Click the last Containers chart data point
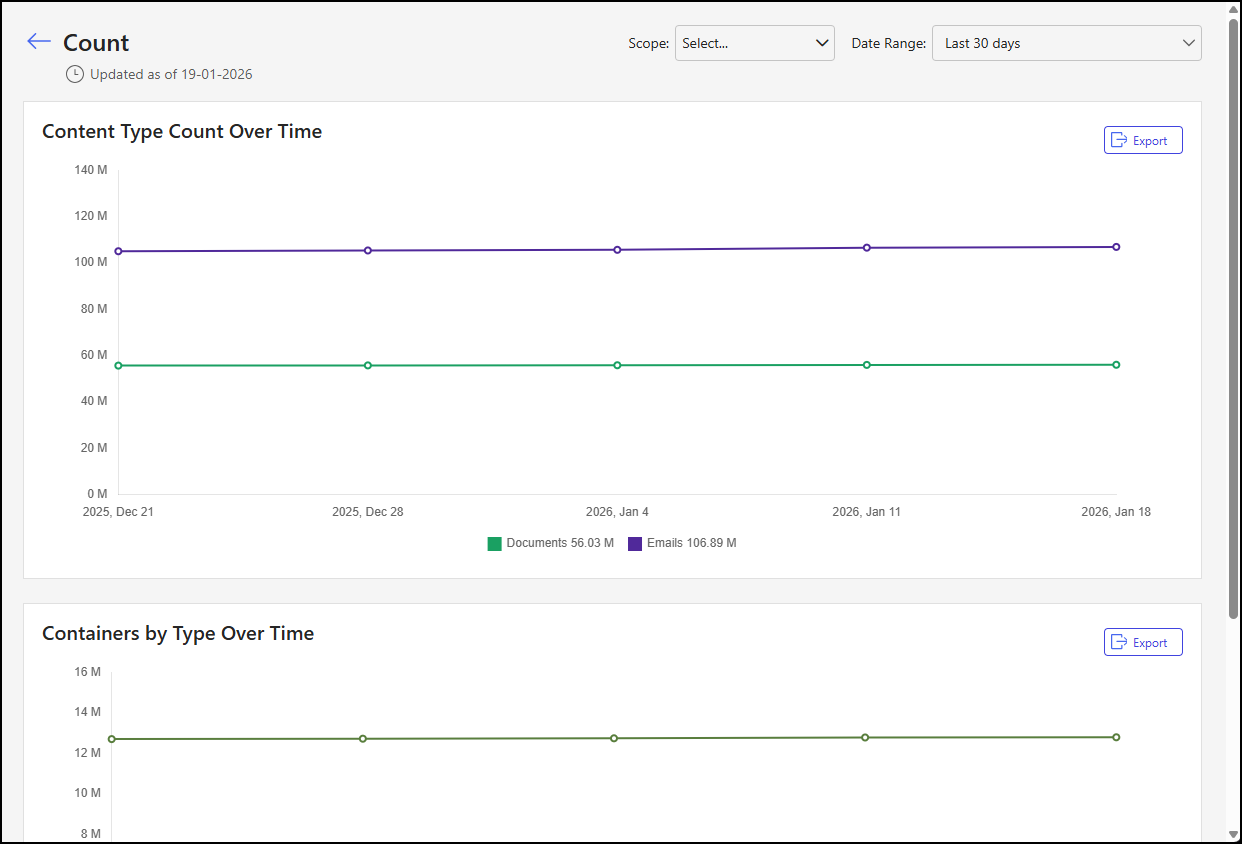The width and height of the screenshot is (1242, 844). coord(1116,737)
